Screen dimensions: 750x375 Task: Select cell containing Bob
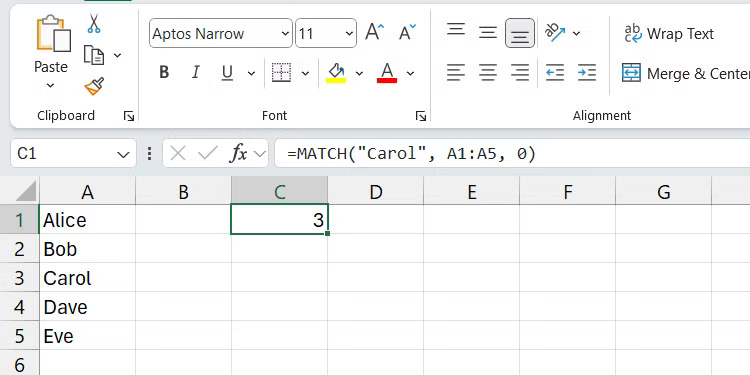click(x=88, y=249)
